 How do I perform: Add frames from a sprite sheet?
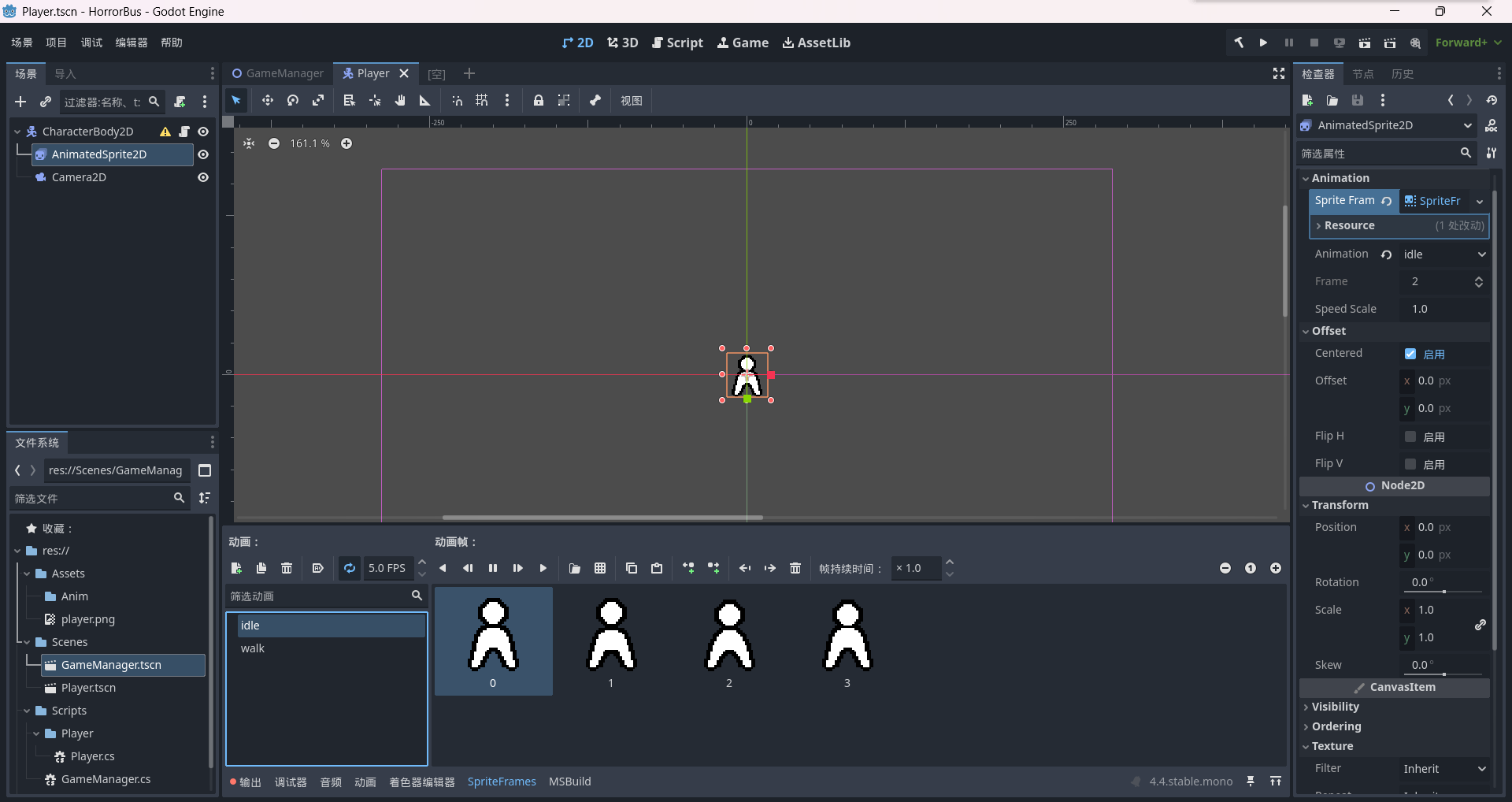tap(600, 568)
